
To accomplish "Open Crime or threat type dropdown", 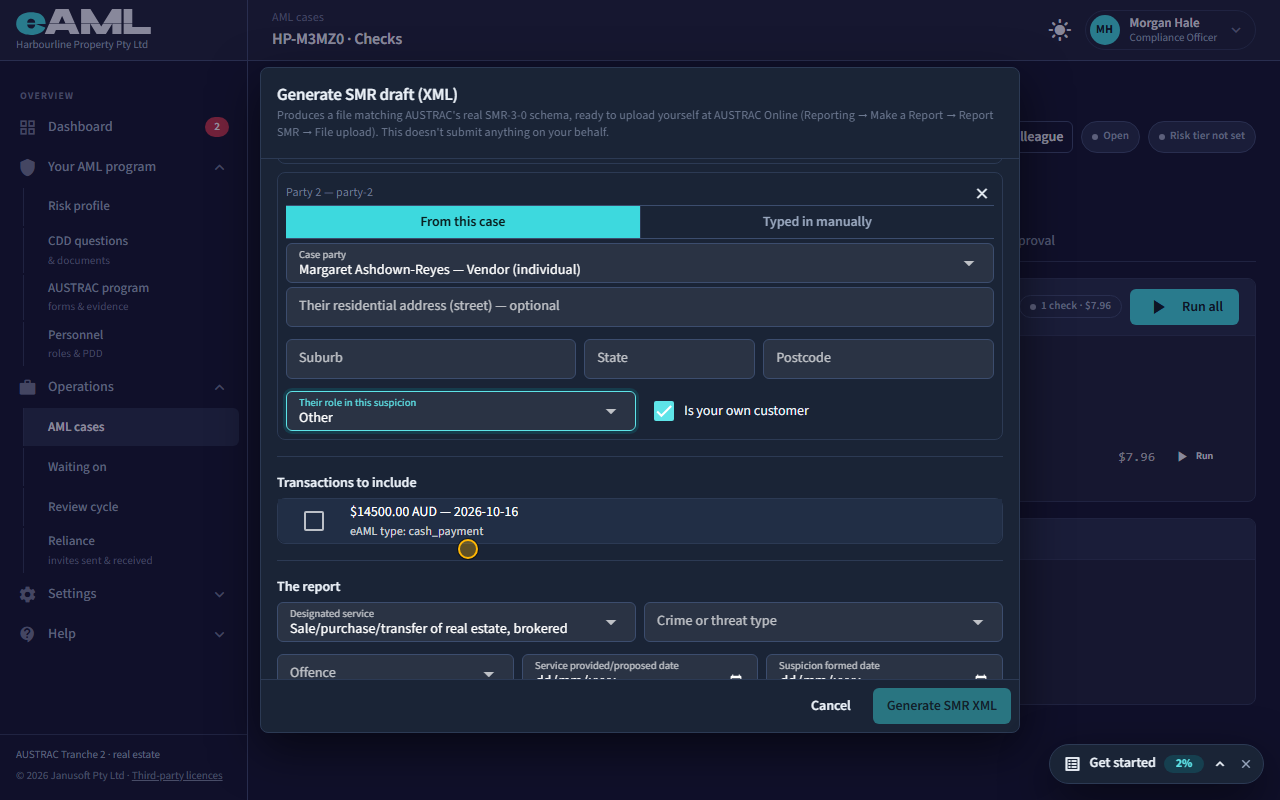I will 823,622.
